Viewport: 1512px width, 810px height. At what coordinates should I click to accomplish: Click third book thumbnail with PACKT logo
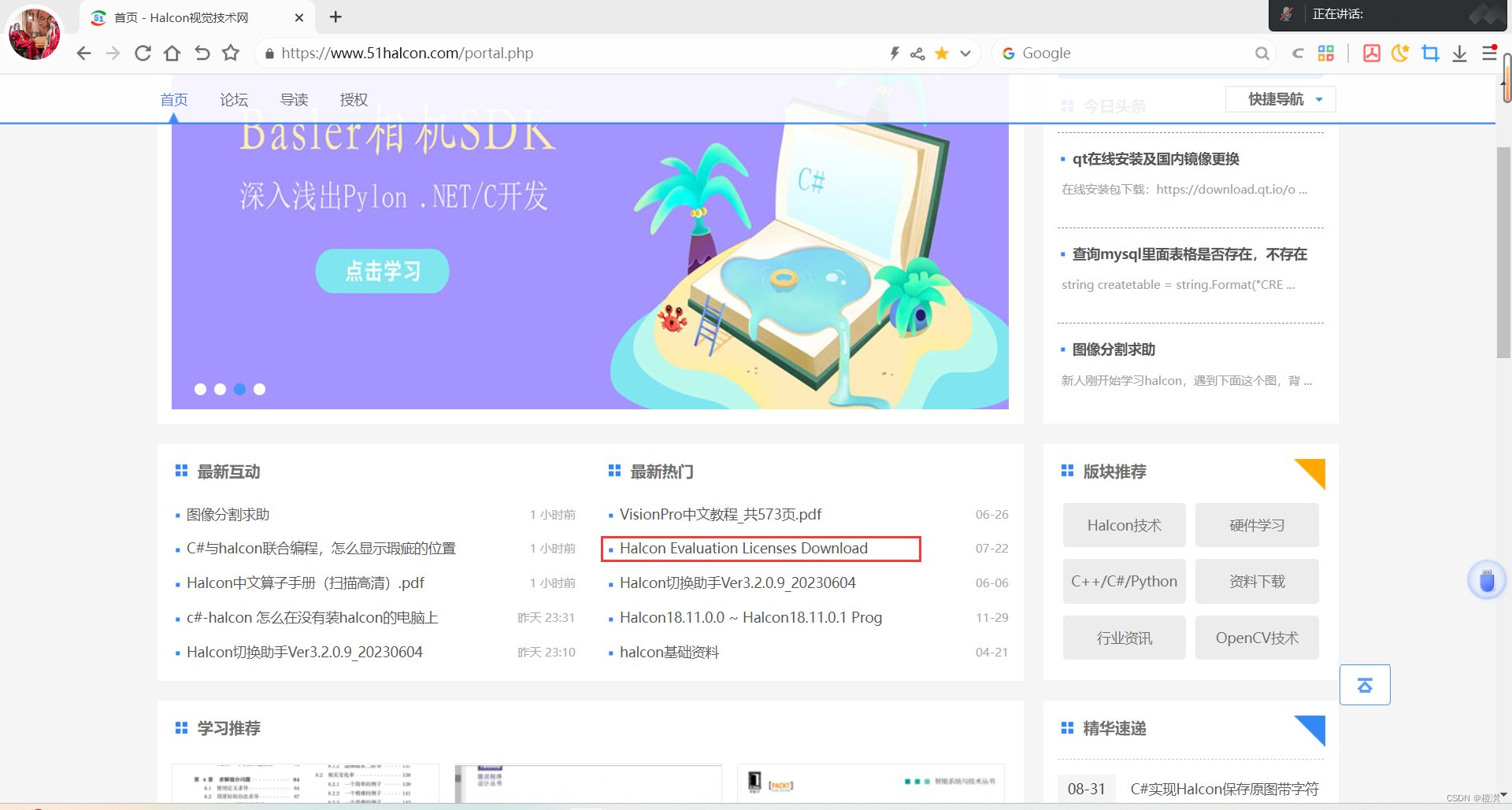[x=871, y=784]
